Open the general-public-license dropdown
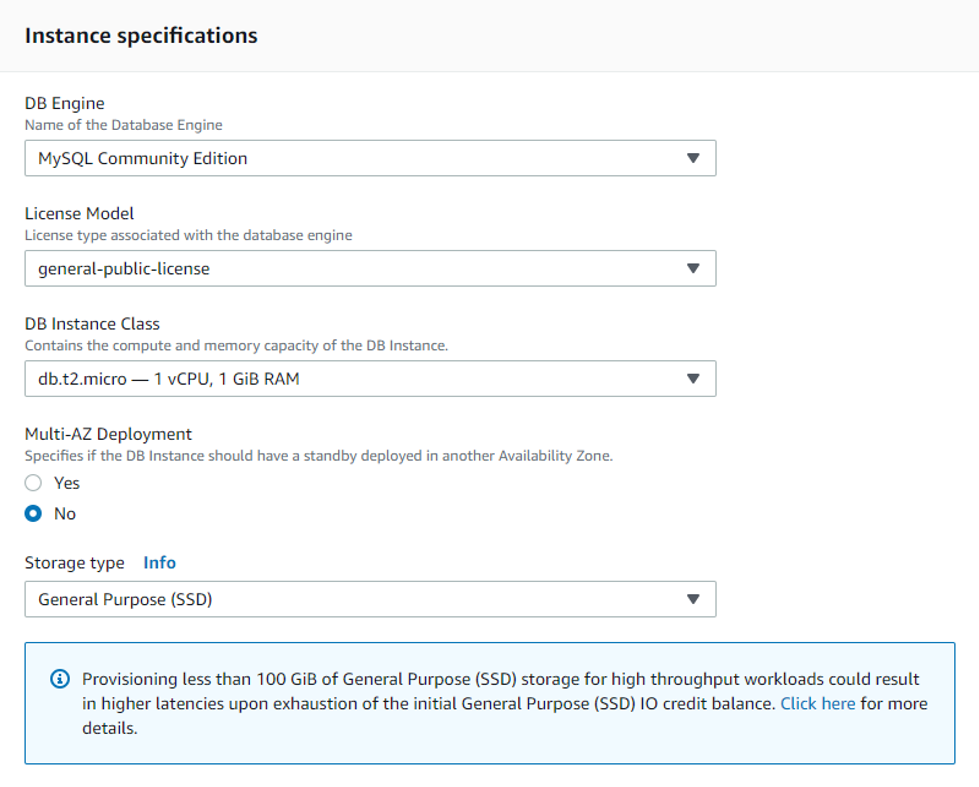Screen dimensions: 979x787 click(370, 269)
